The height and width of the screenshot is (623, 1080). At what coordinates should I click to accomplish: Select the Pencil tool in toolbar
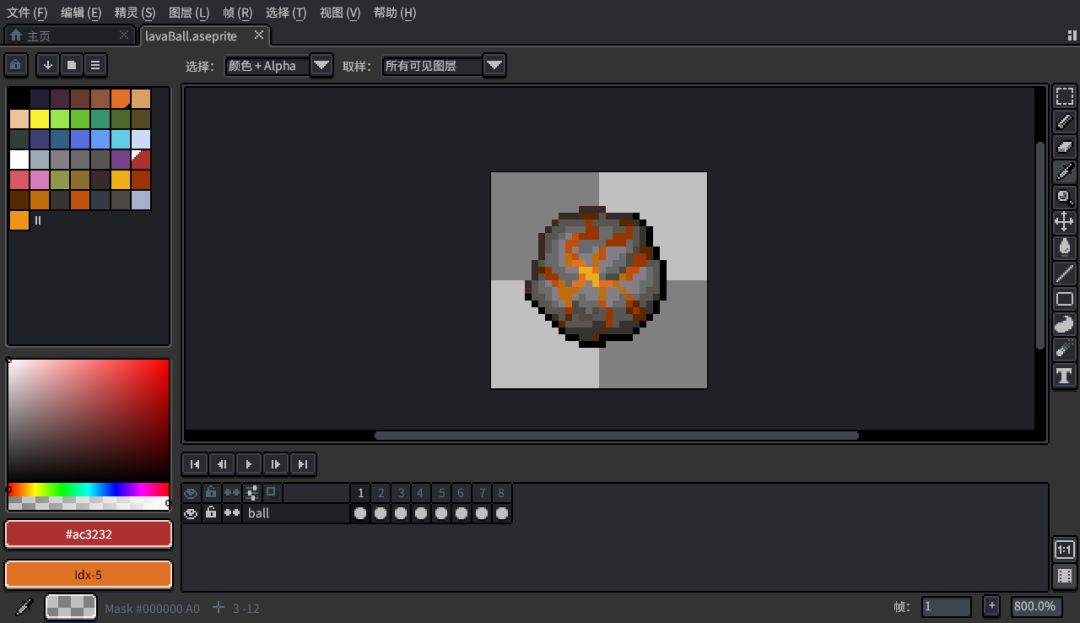click(1064, 122)
